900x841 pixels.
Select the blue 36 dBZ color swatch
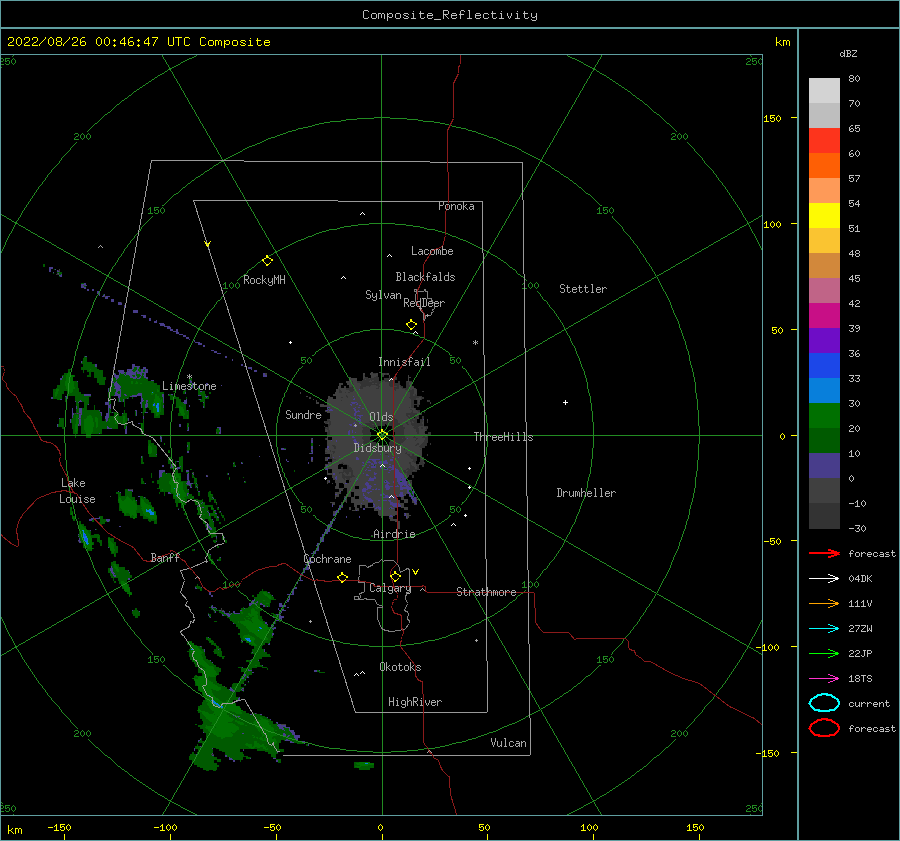click(824, 365)
